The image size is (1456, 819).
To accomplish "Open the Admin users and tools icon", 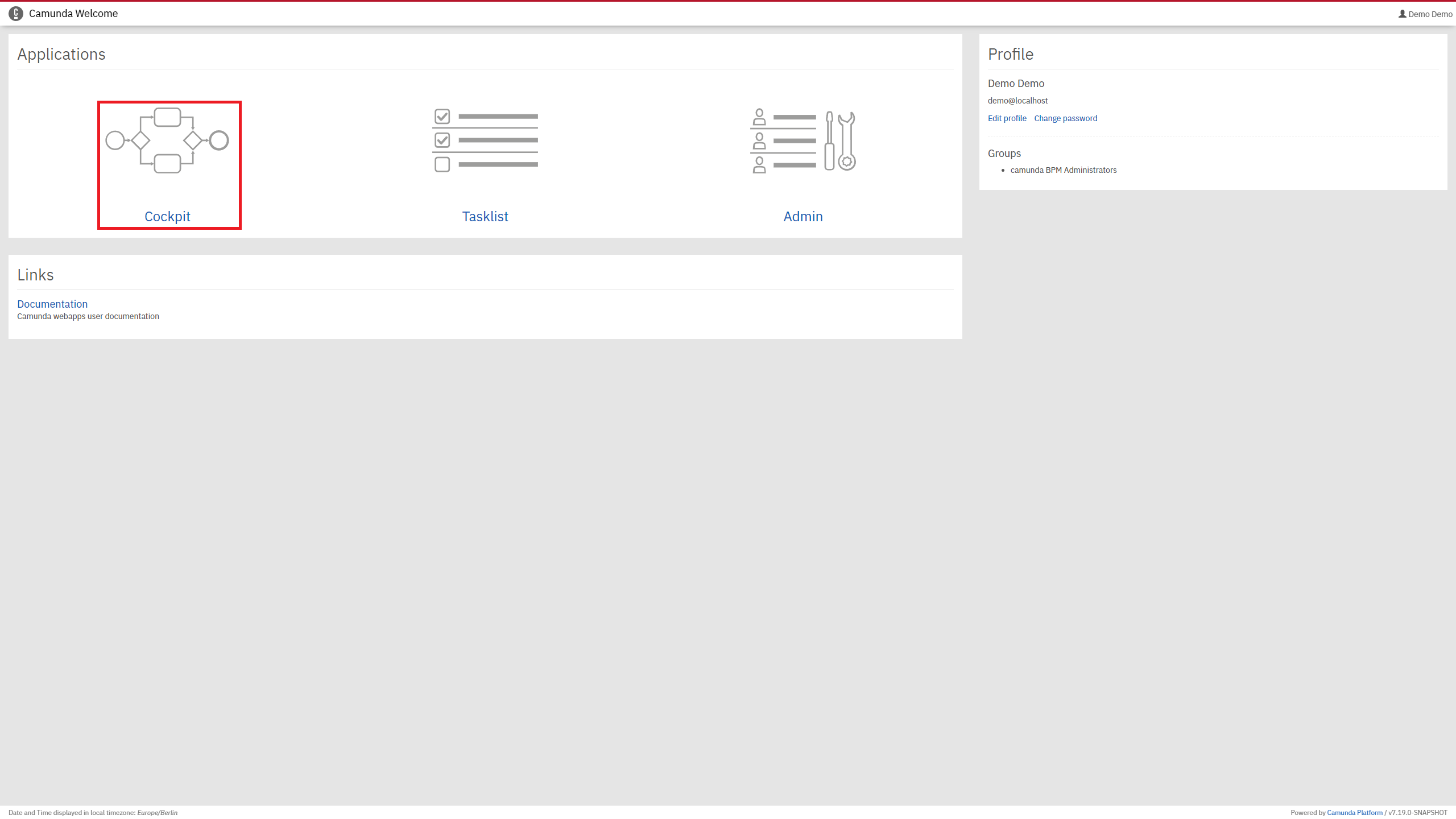I will click(803, 141).
